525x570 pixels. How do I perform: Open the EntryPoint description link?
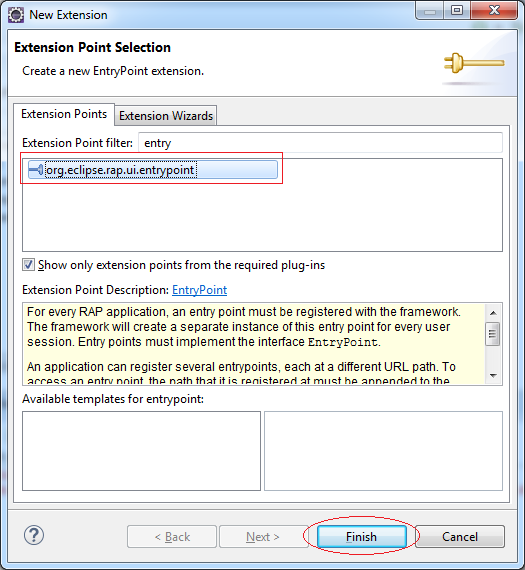click(x=199, y=290)
